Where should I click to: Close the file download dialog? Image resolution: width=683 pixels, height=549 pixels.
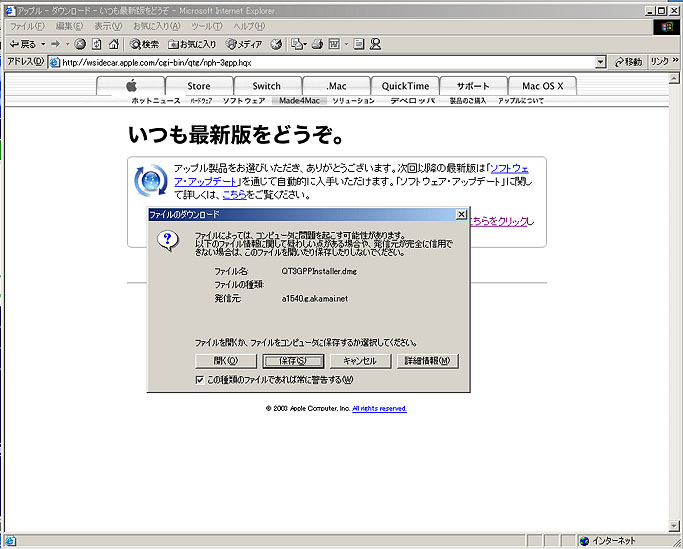[x=461, y=215]
